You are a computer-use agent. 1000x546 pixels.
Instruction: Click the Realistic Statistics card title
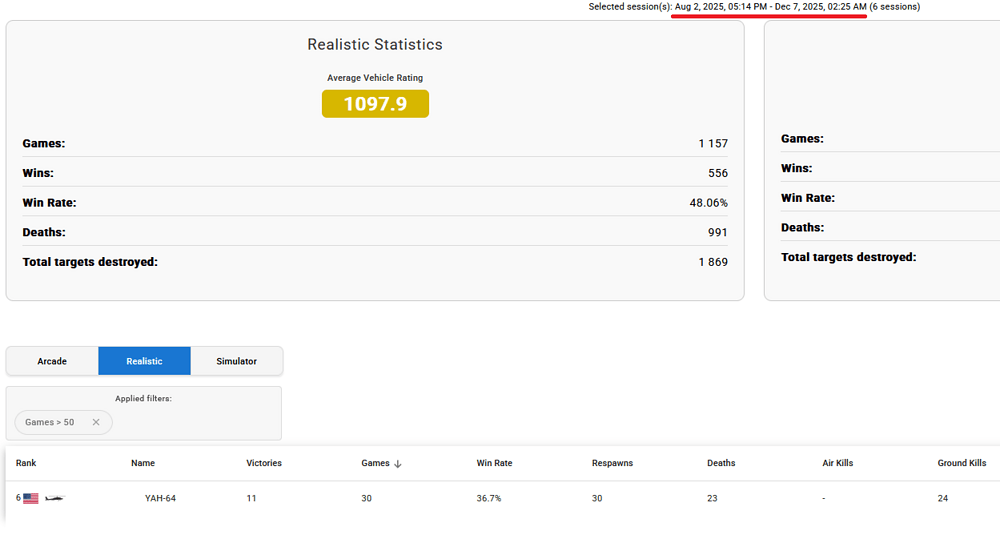point(375,45)
